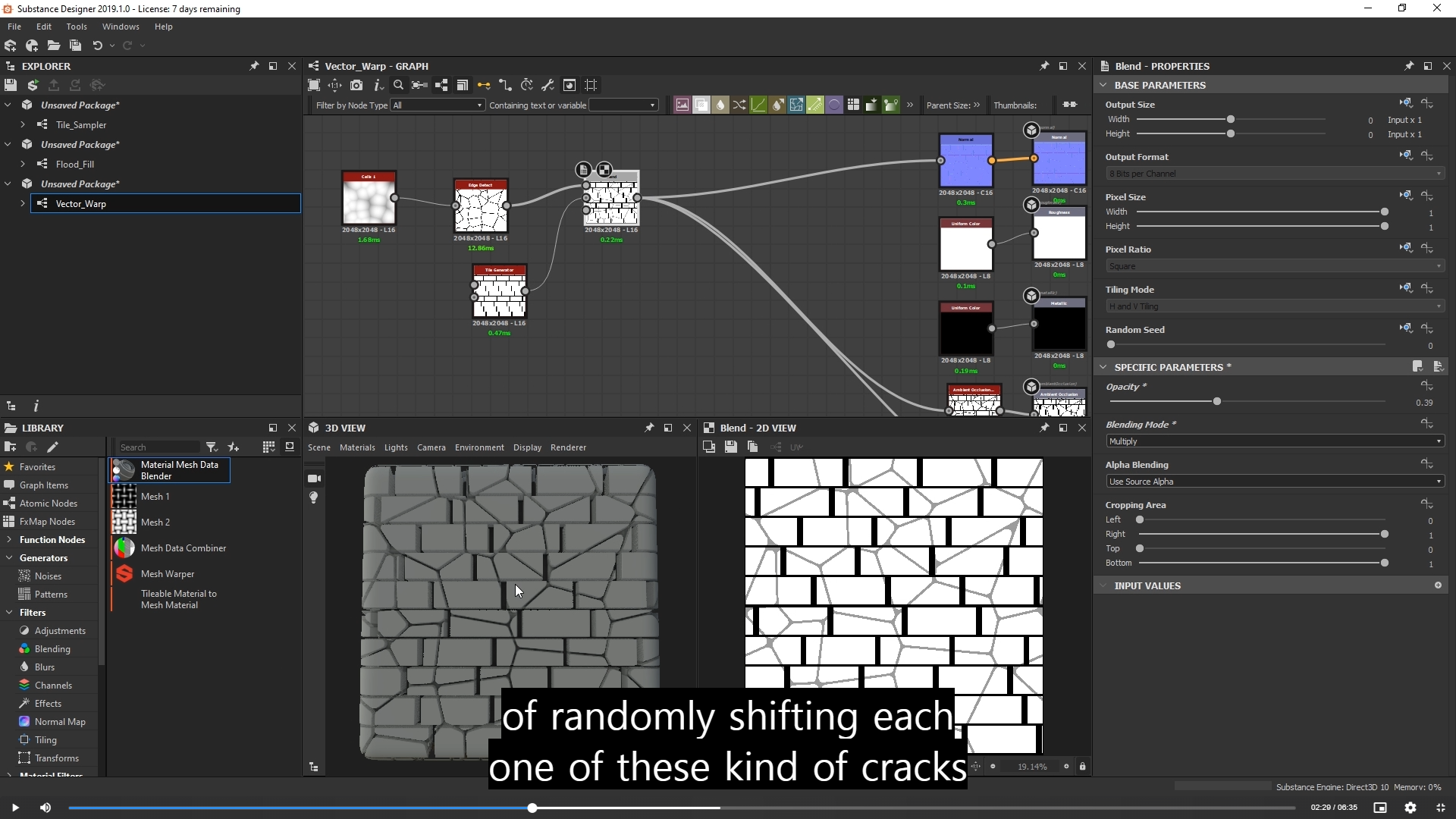
Task: Click the Curve node icon in palette
Action: click(x=758, y=105)
